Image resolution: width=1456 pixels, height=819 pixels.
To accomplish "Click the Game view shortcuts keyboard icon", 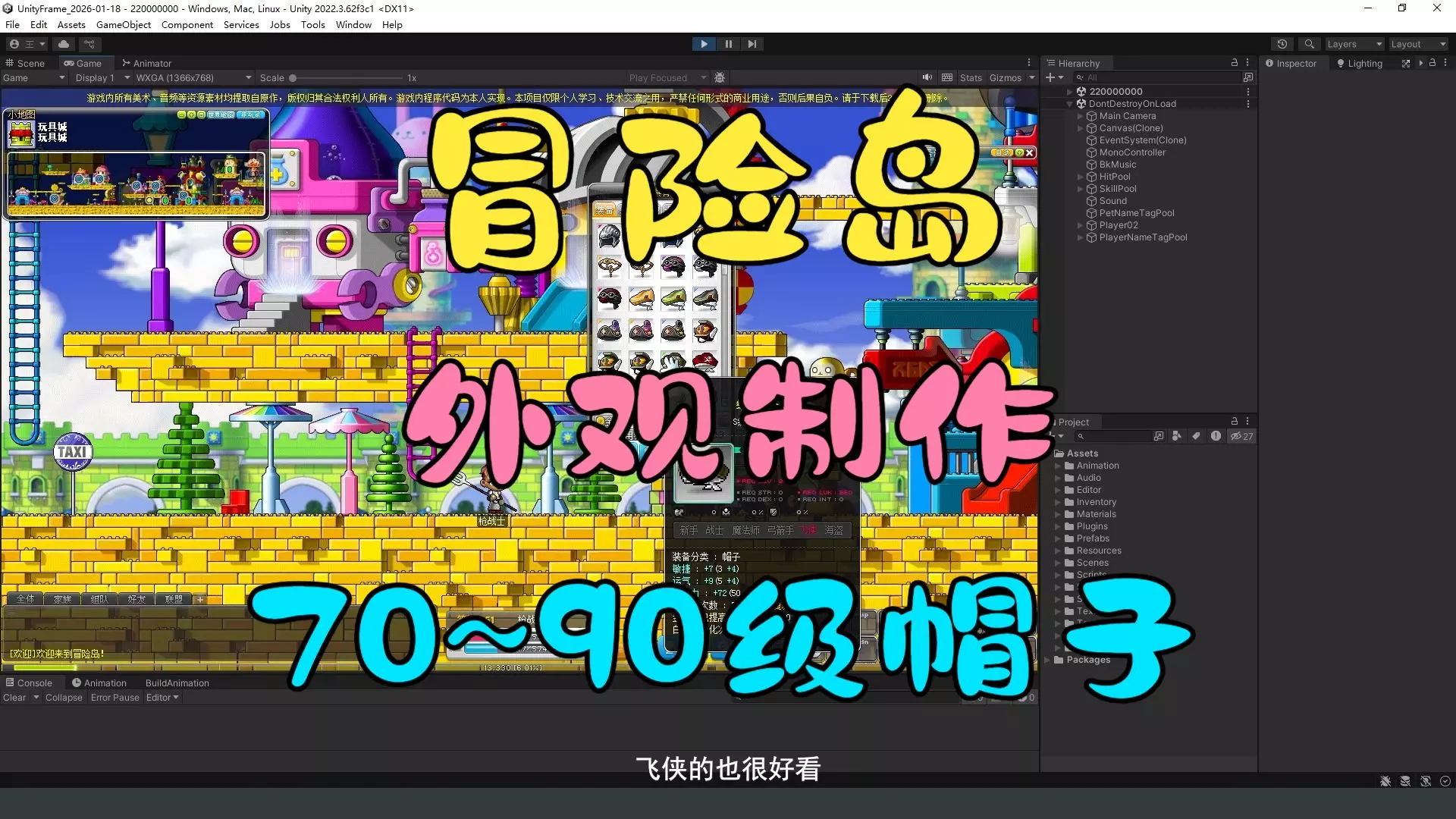I will 947,78.
